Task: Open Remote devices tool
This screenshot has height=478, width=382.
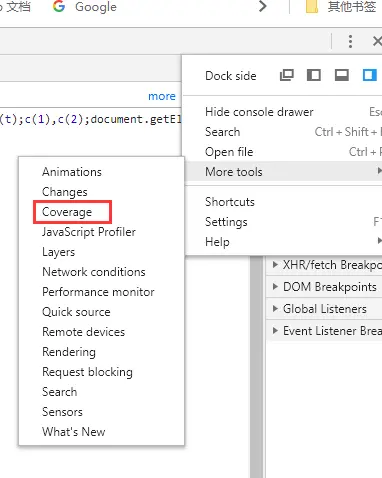Action: point(102,332)
